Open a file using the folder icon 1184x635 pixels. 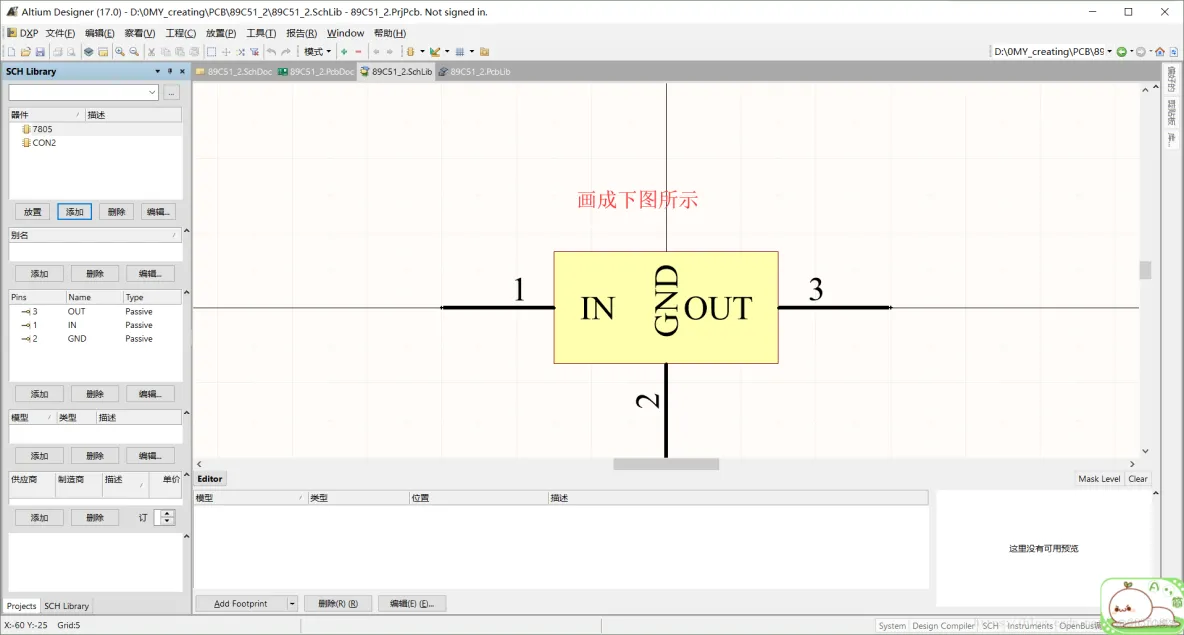26,52
